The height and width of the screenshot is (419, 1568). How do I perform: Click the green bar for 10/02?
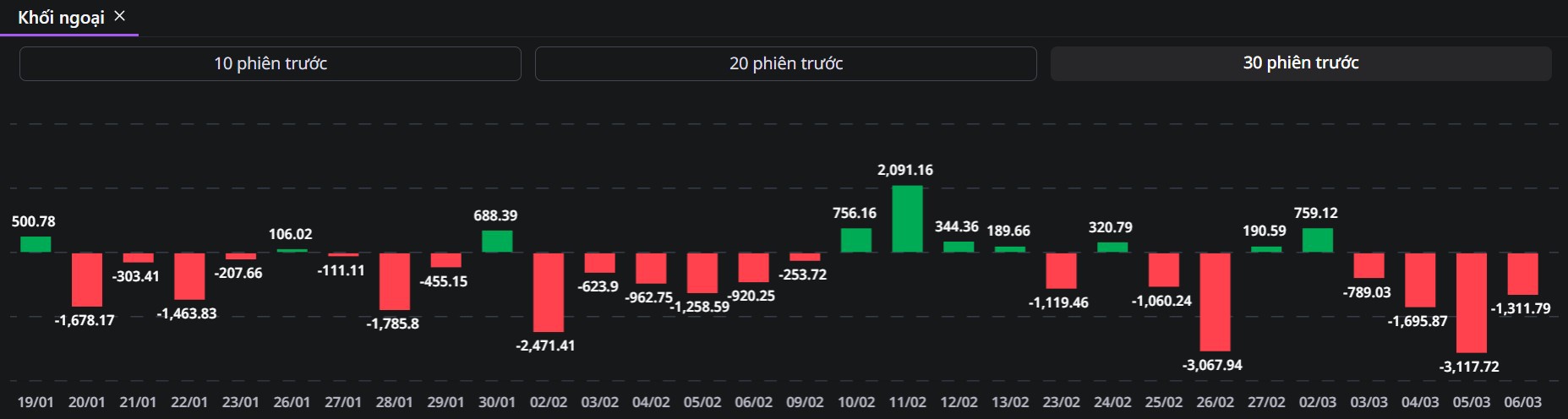(x=855, y=240)
